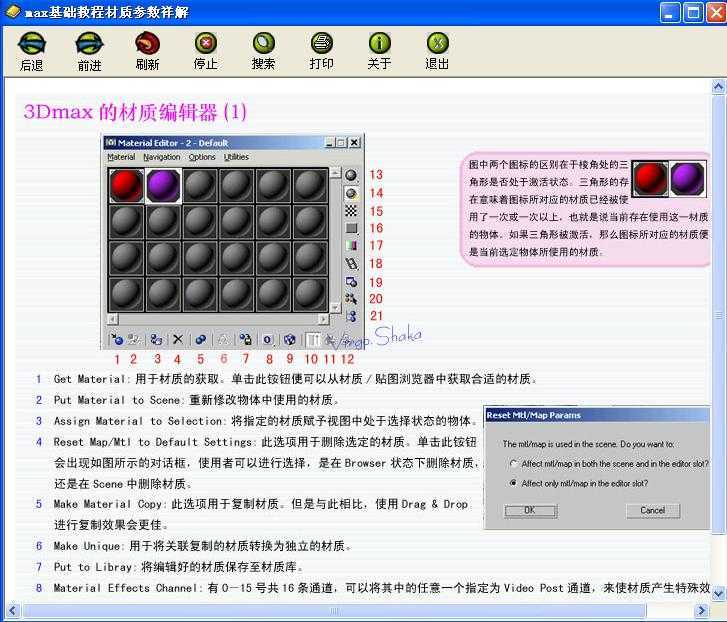Screen dimensions: 727x622
Task: Click the page vertical scrollbar up arrow
Action: (x=718, y=87)
